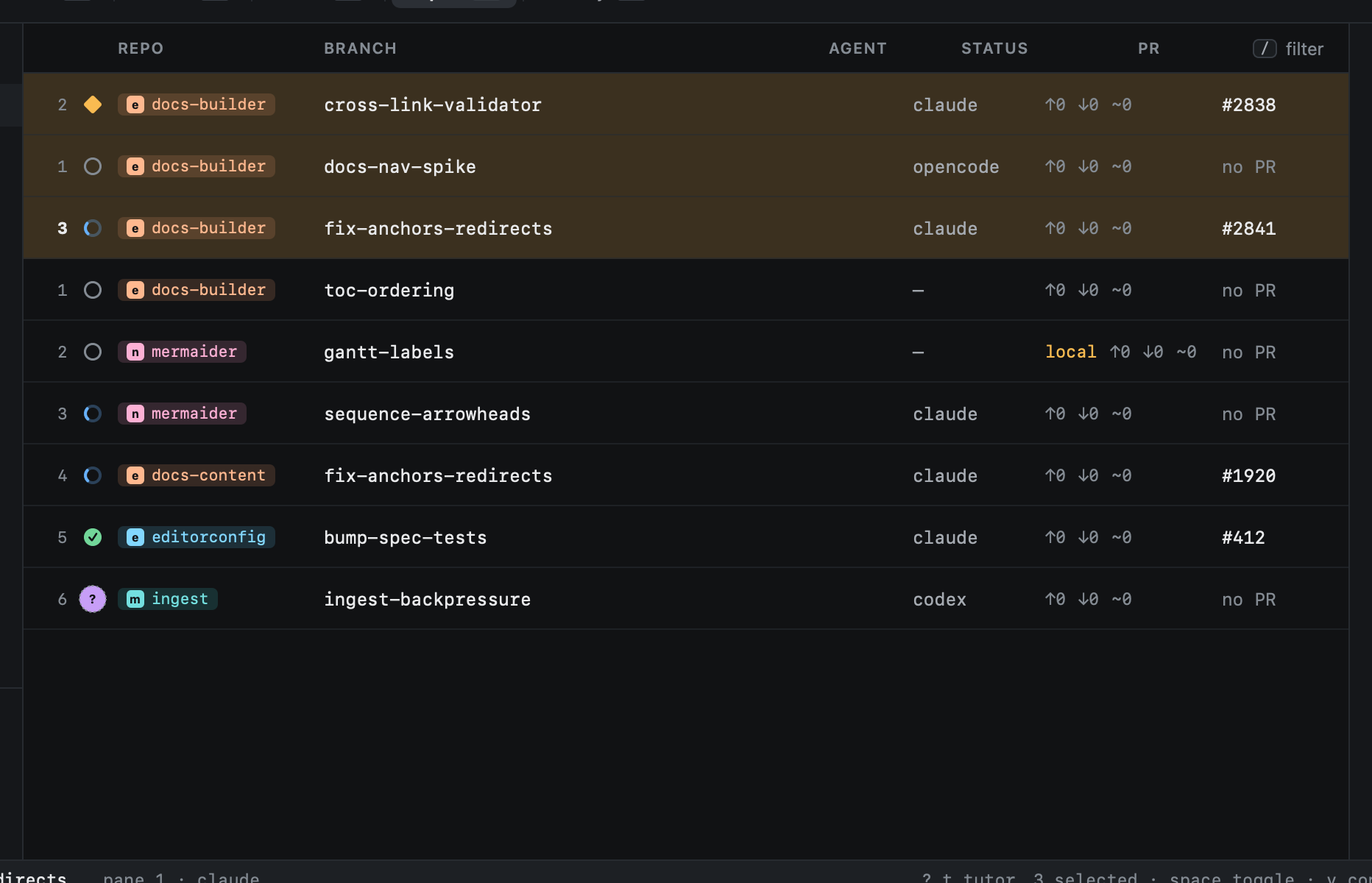Screen dimensions: 1372x883
Task: Click the slash key icon beside filter
Action: pyautogui.click(x=1265, y=49)
